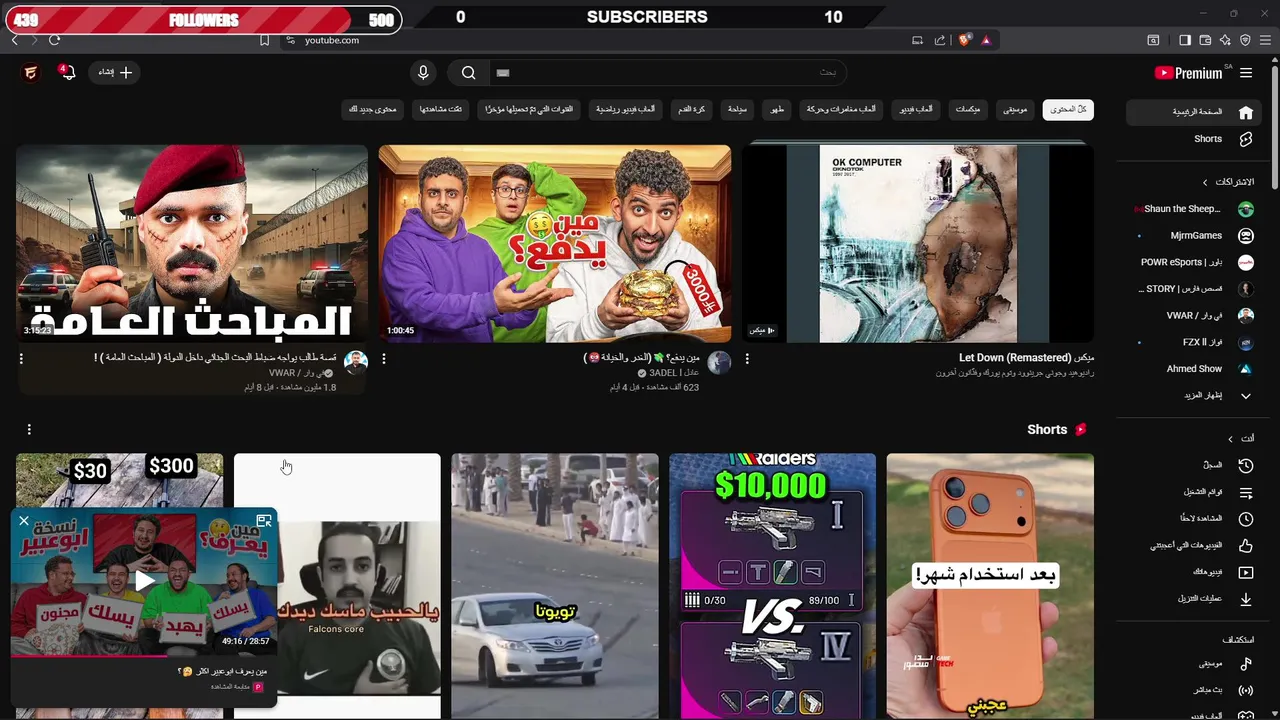Bookmark this page using the bookmark icon
Screen dimensions: 1280x720
point(264,40)
